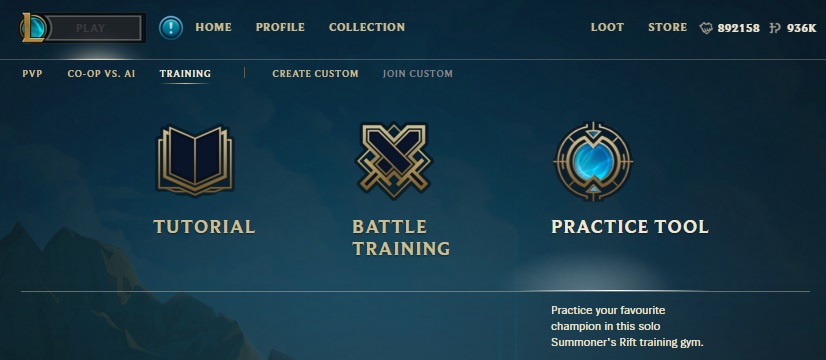Choose the Battle Training crossed swords icon

(x=394, y=161)
